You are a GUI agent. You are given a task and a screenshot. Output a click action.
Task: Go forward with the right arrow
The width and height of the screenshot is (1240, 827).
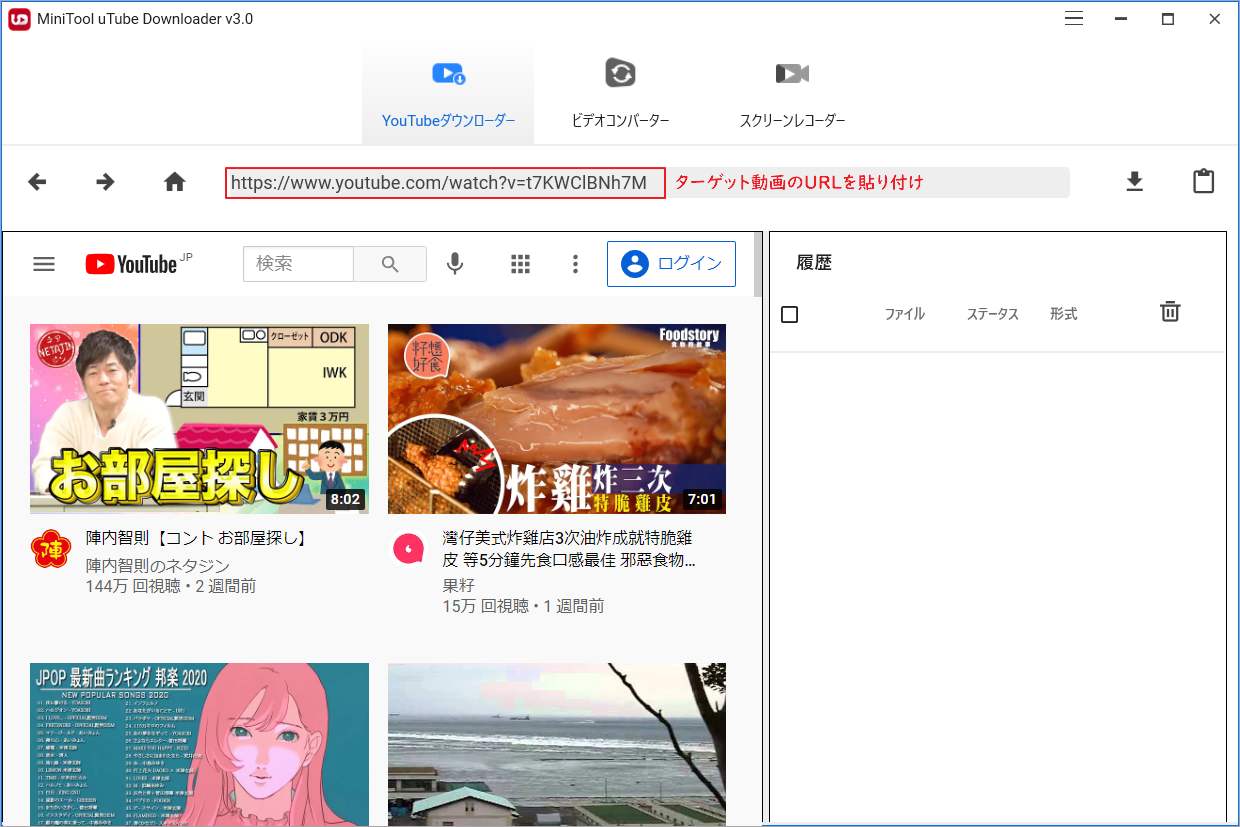[105, 182]
